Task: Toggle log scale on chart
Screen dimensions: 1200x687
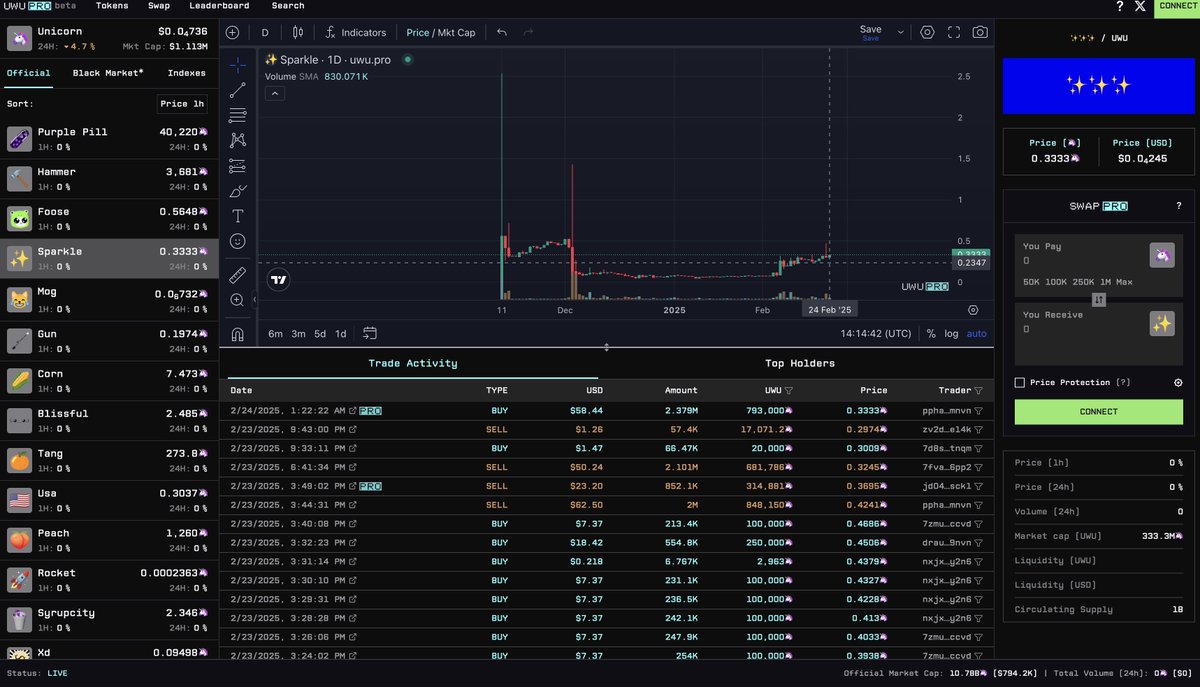Action: pyautogui.click(x=951, y=334)
